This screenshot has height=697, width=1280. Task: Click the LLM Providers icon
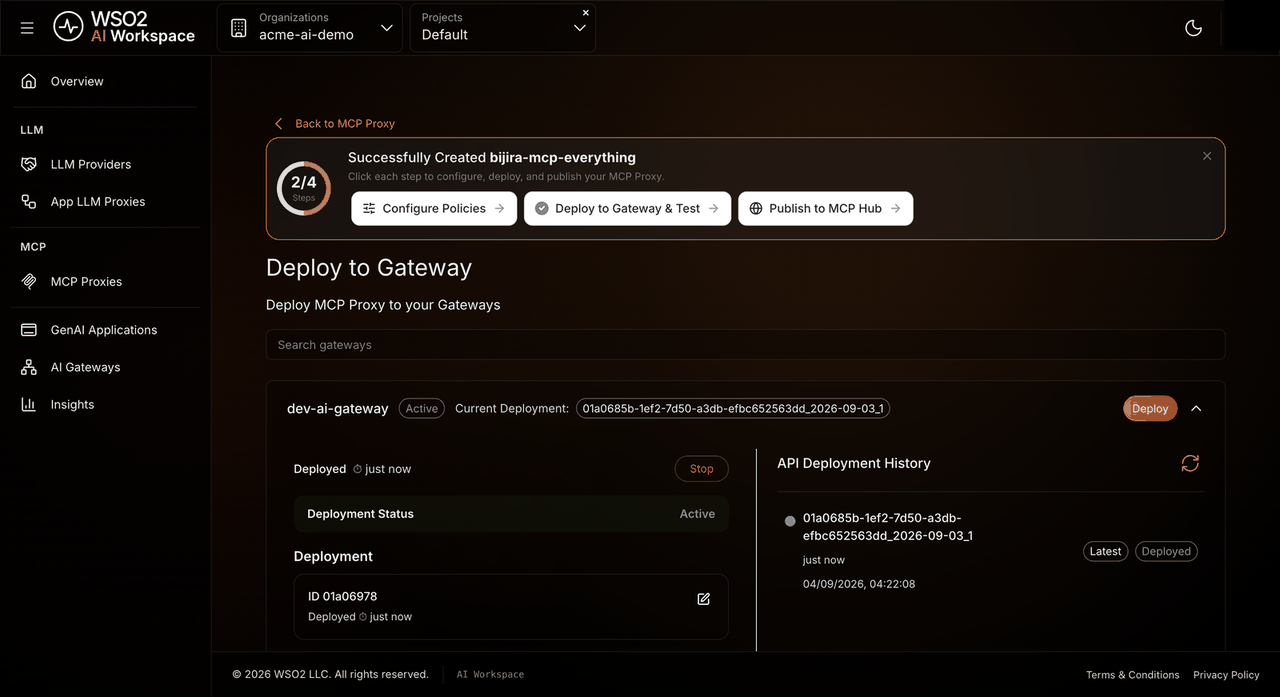[29, 164]
